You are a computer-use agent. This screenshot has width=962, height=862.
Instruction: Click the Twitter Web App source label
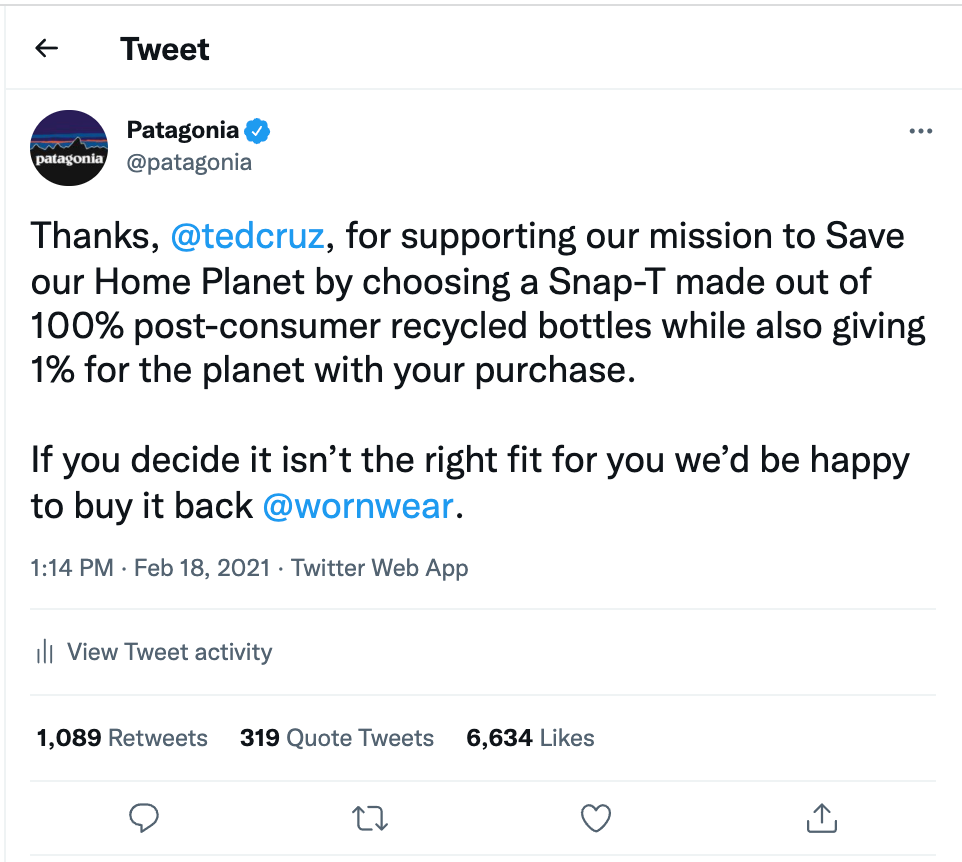click(380, 568)
